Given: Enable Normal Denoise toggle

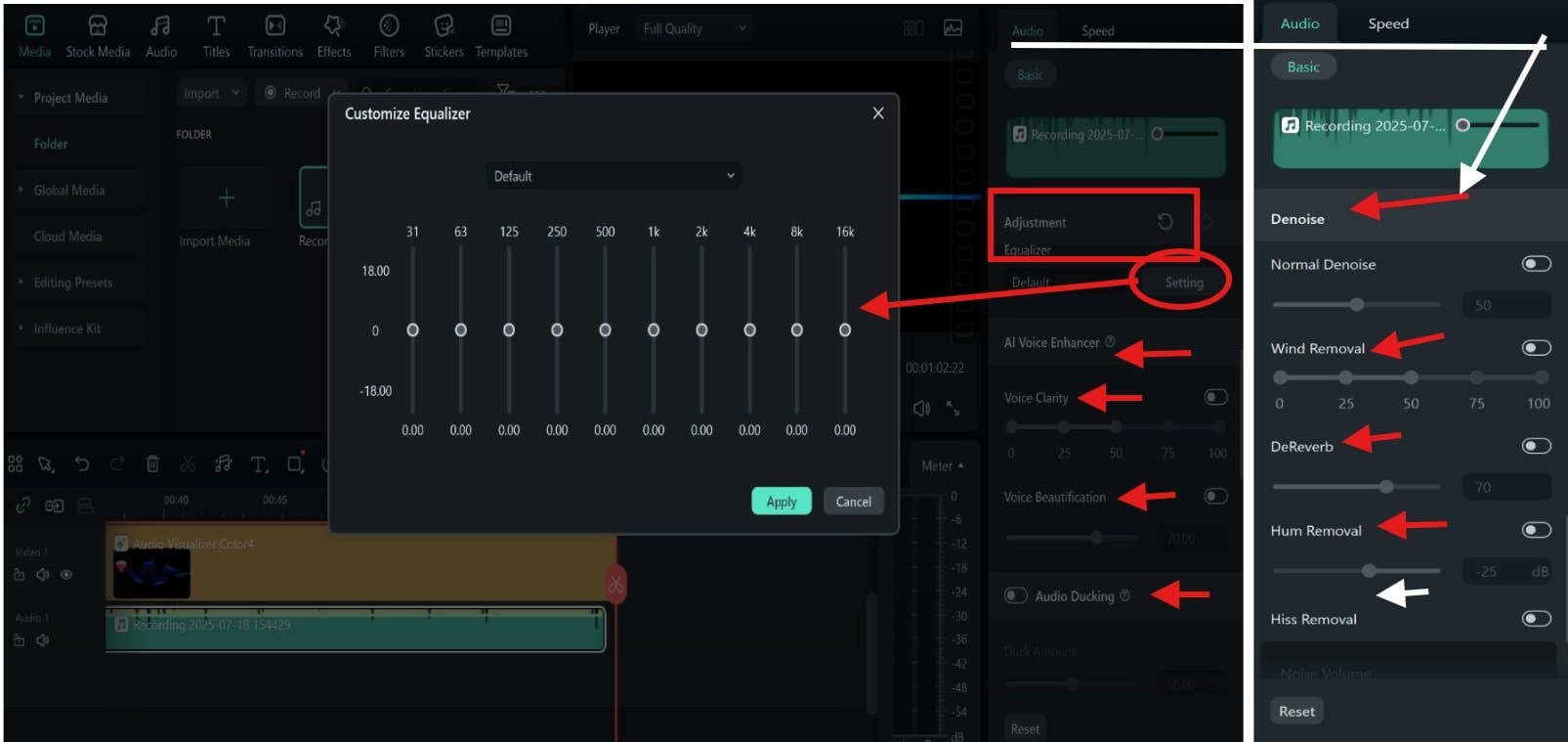Looking at the screenshot, I should (1536, 264).
